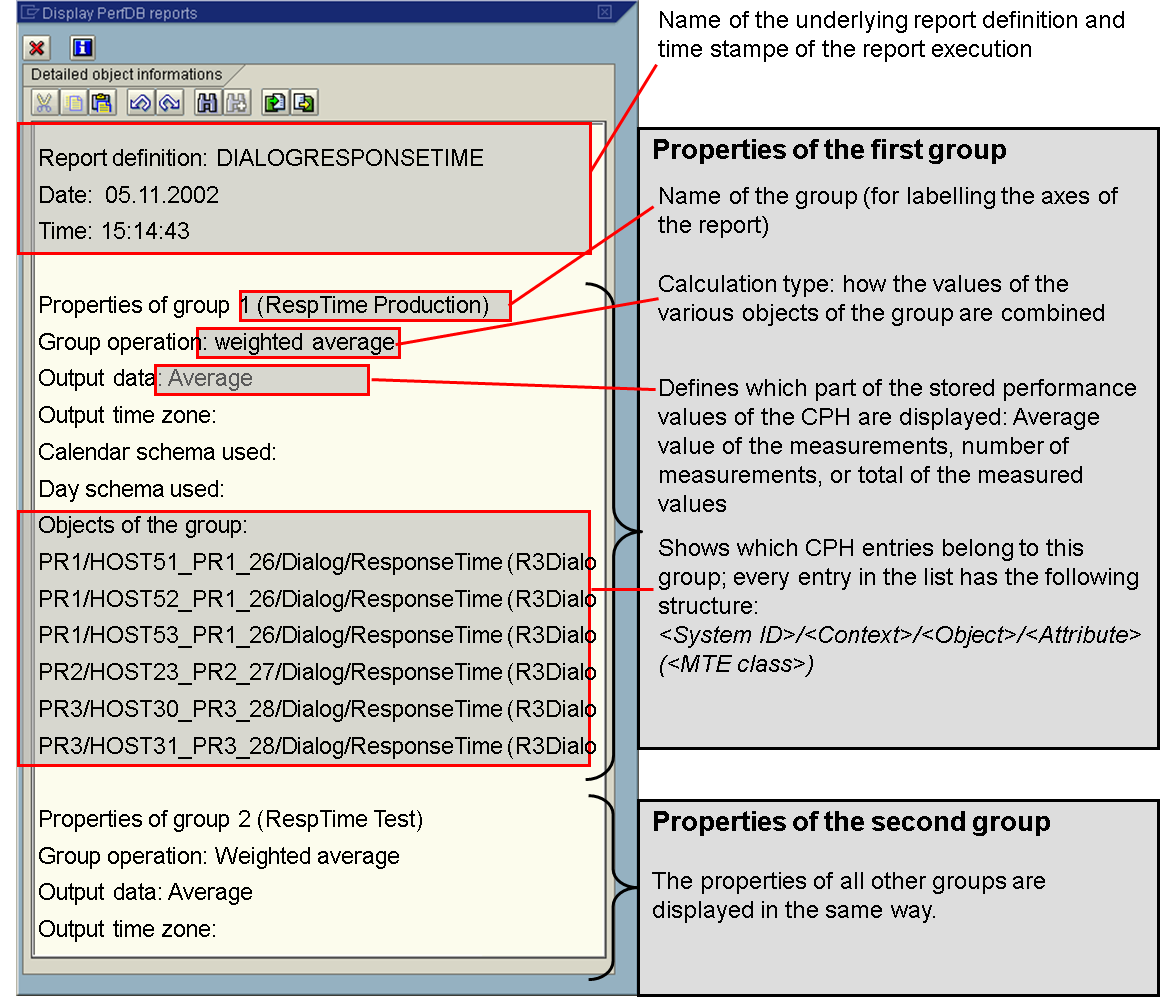This screenshot has height=1000, width=1160.
Task: Click the Copy icon in text toolbar
Action: (x=73, y=102)
